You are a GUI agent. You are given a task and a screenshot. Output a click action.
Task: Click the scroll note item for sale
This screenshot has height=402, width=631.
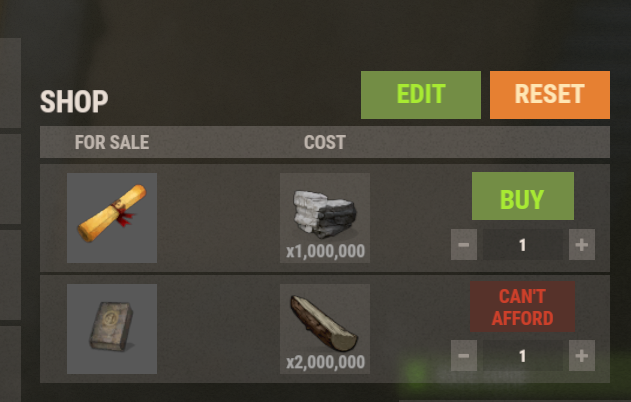pos(112,218)
